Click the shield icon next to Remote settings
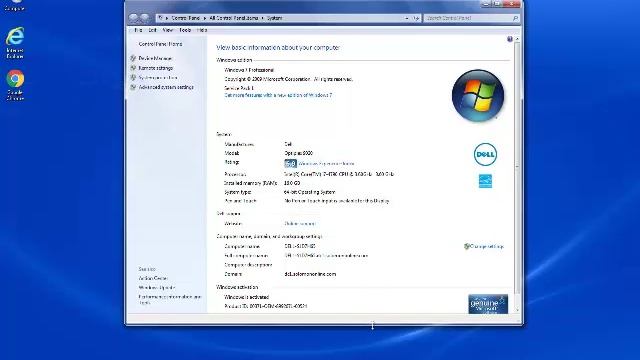The image size is (640, 360). (x=133, y=68)
